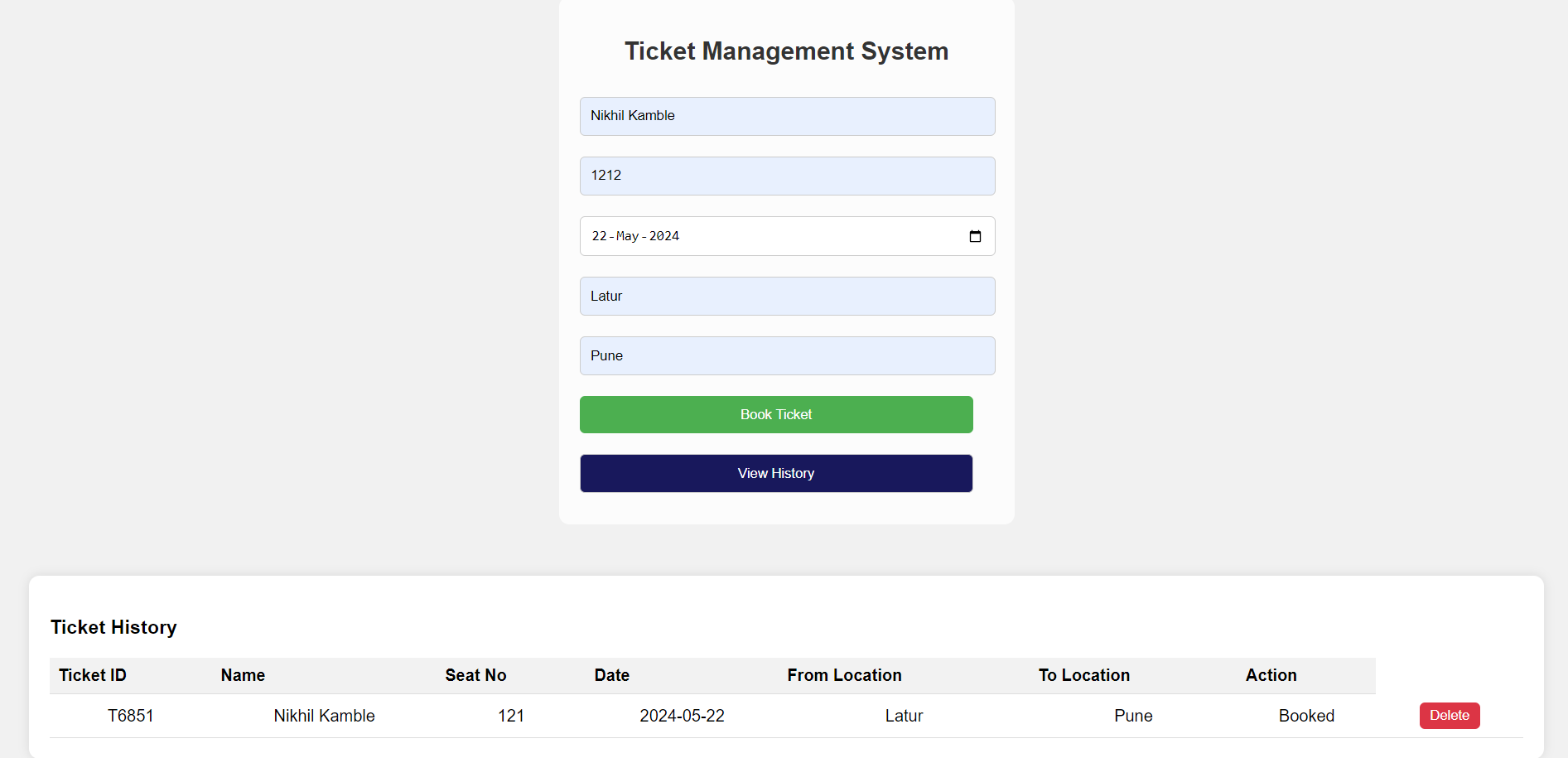Viewport: 1568px width, 758px height.
Task: Select the Ticket ID column header
Action: tap(92, 675)
